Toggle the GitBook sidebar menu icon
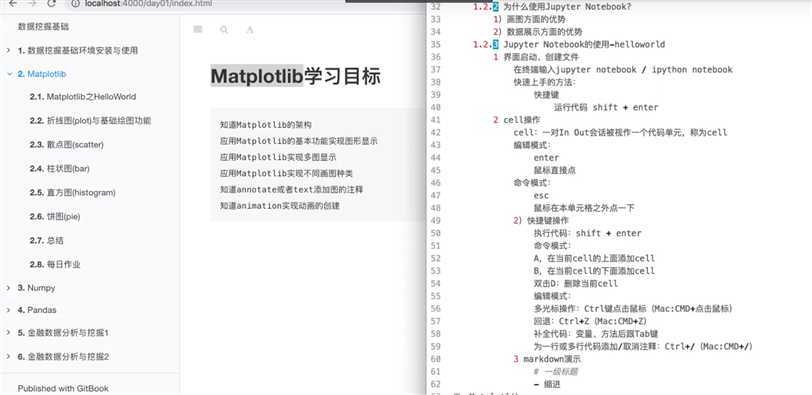The width and height of the screenshot is (812, 395). (x=197, y=30)
